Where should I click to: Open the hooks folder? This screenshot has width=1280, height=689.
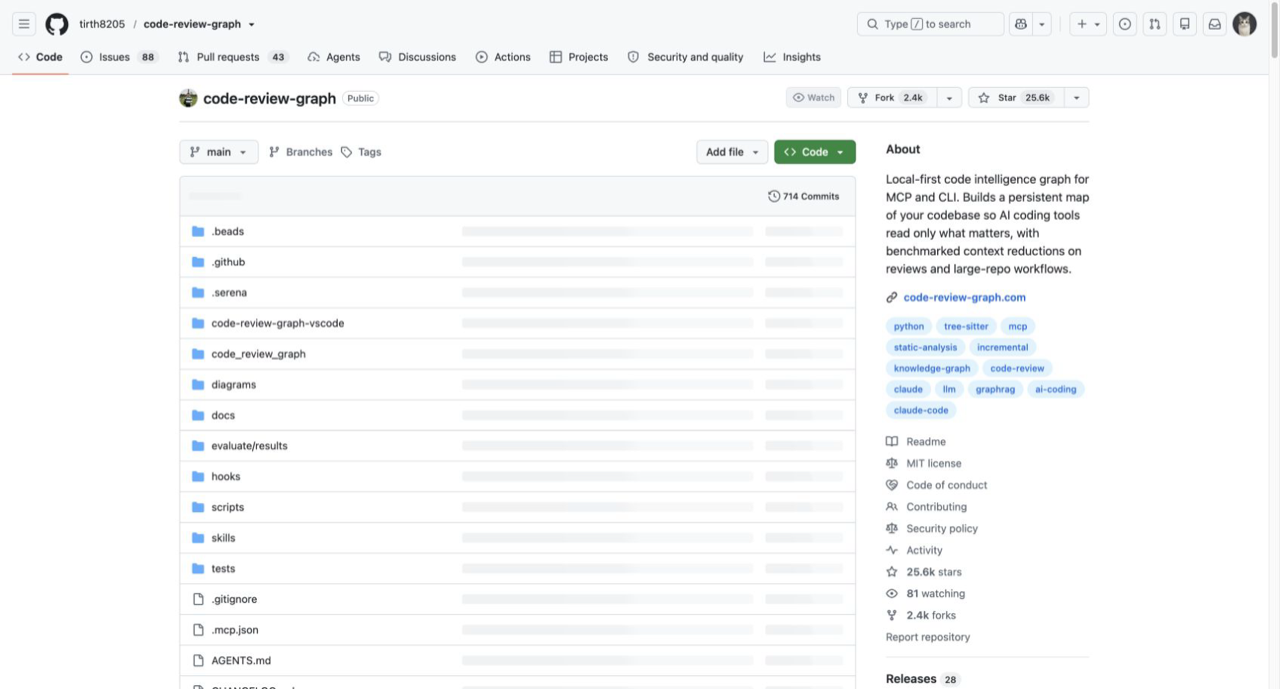coord(226,477)
